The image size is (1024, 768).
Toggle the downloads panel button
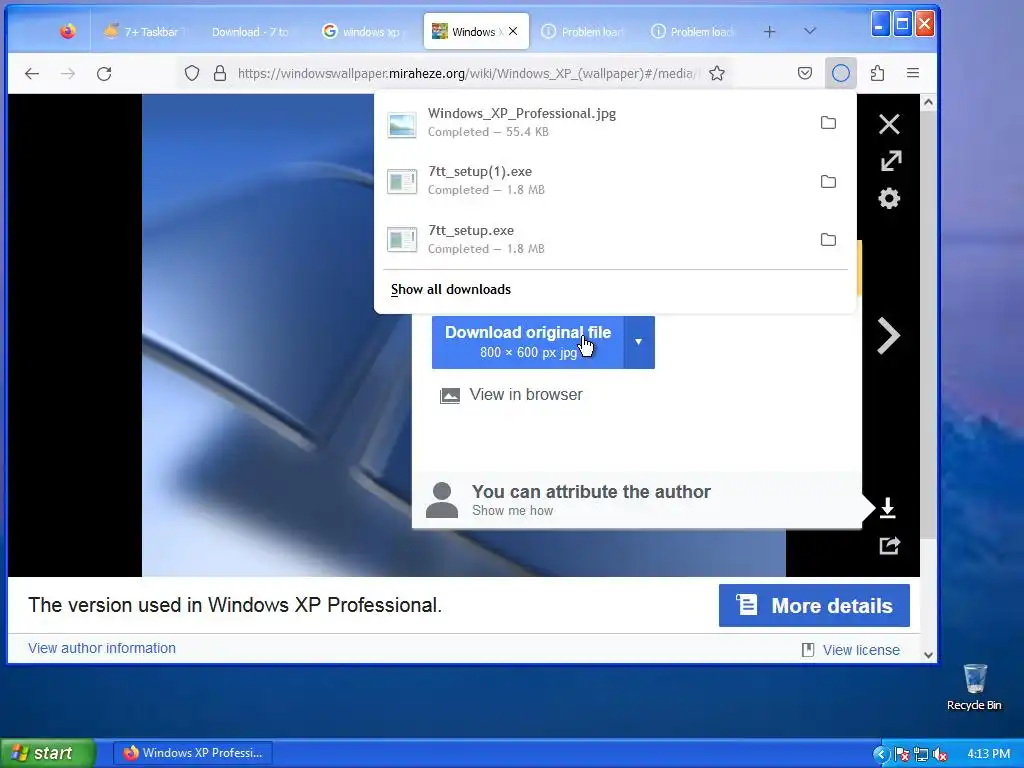coord(840,73)
